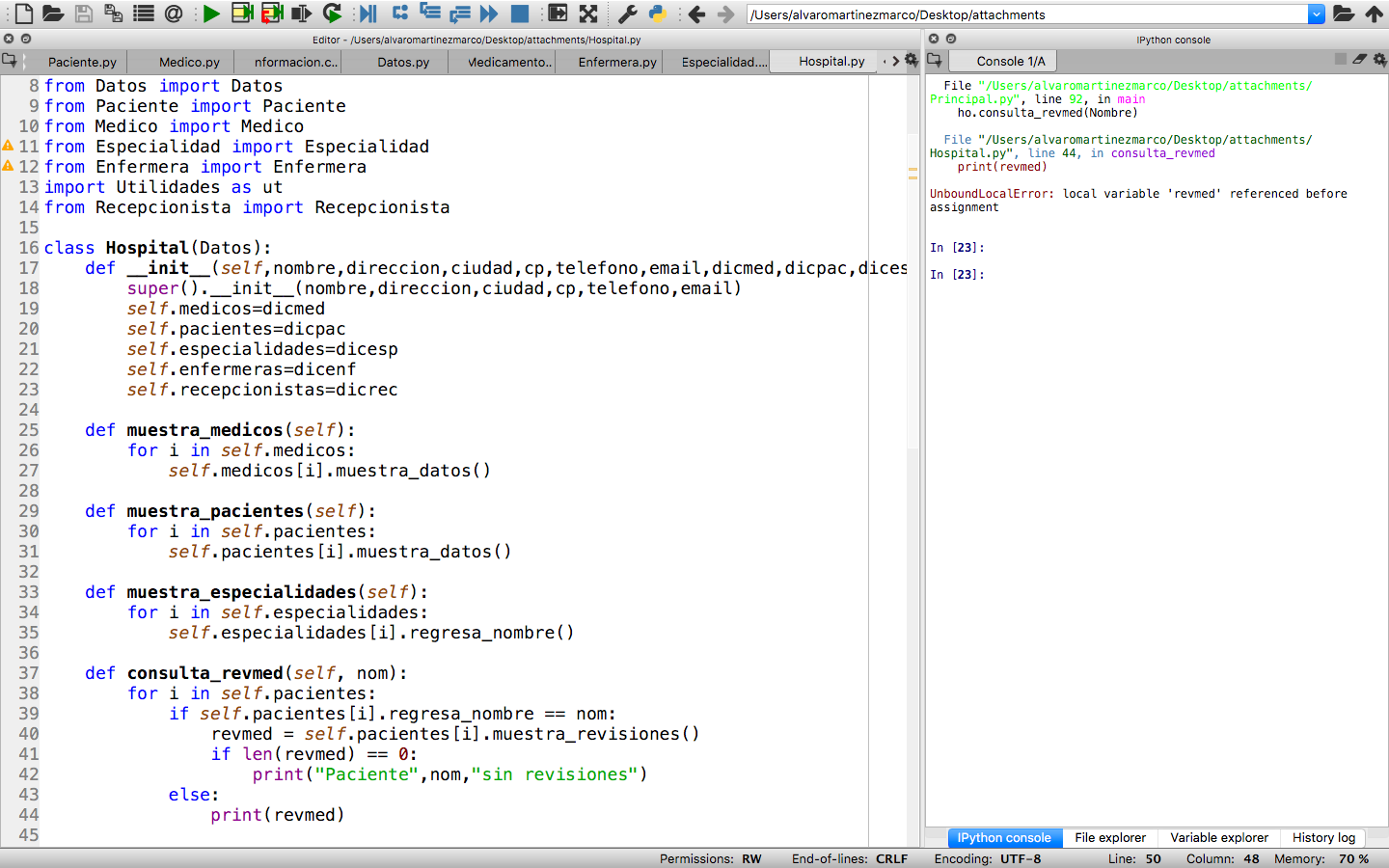Screen dimensions: 1389x868
Task: Open editor tab browse menu icon
Action: point(10,60)
